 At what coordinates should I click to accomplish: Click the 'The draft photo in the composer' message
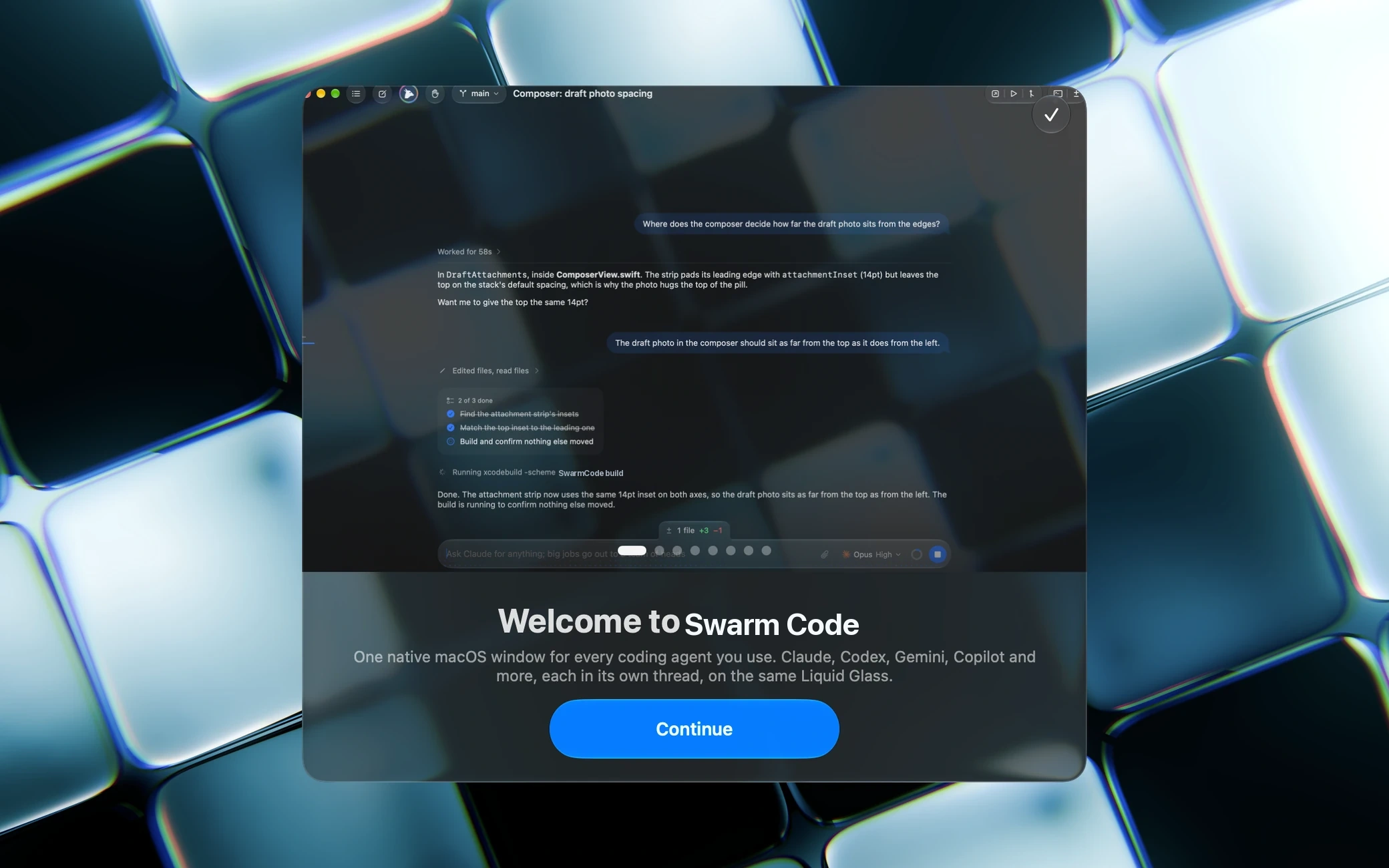[777, 343]
